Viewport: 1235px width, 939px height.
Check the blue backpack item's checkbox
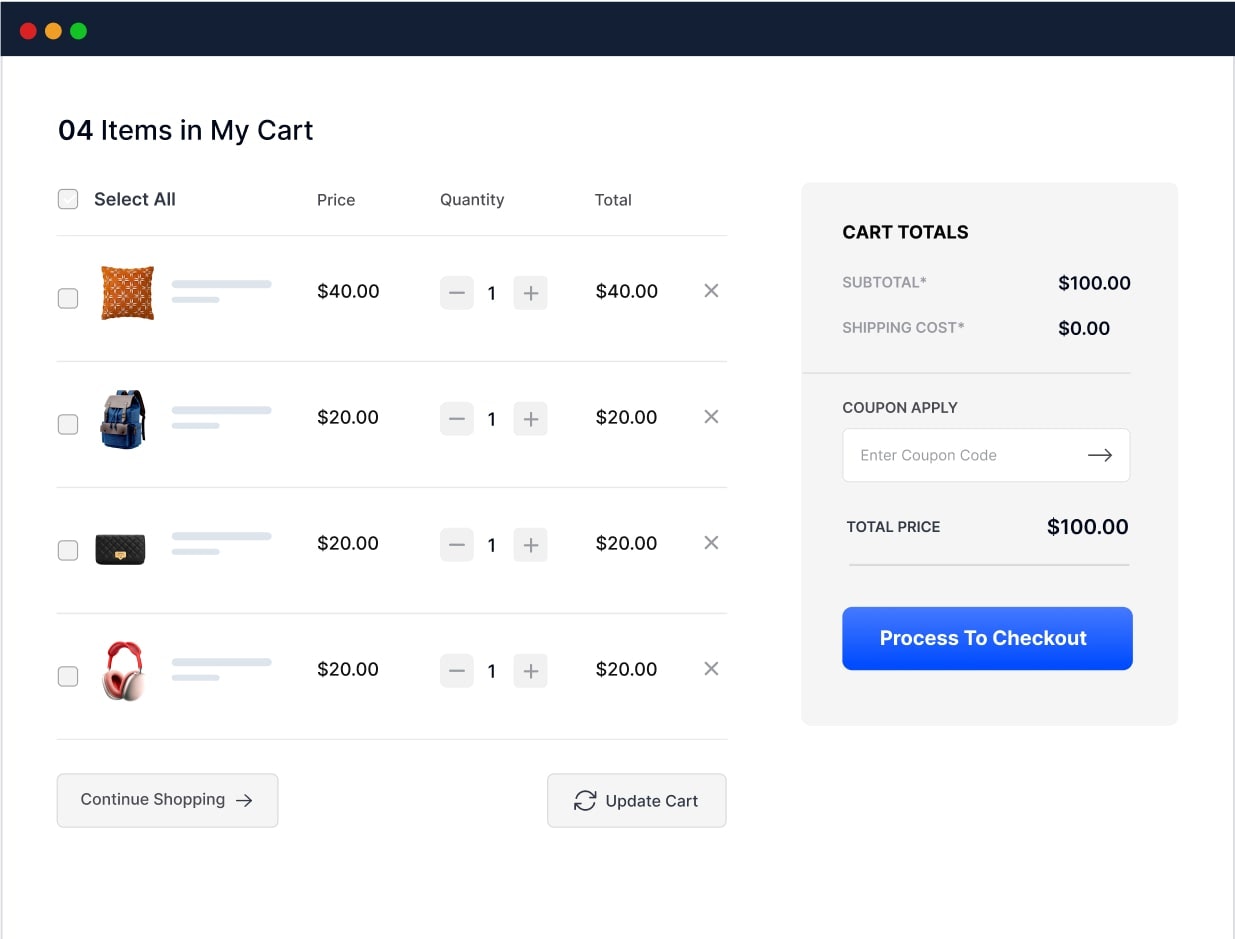[x=67, y=424]
